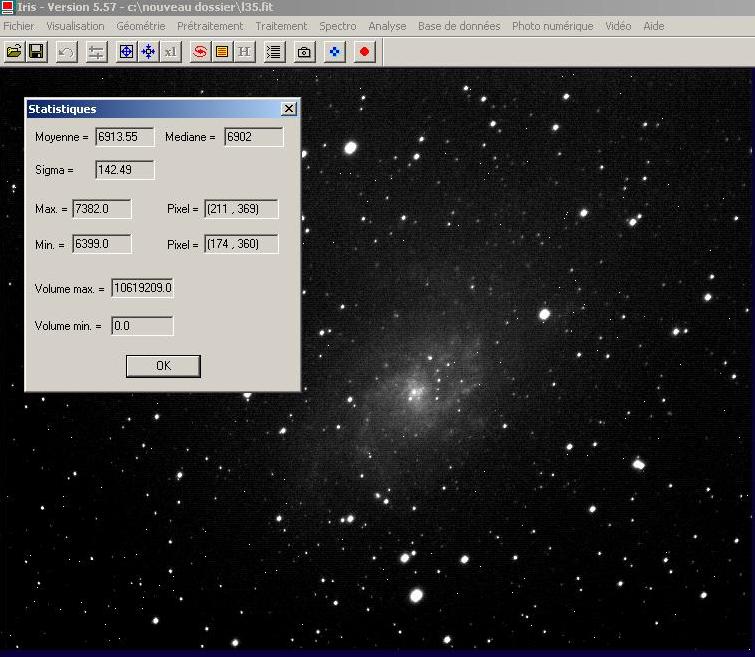755x657 pixels.
Task: Click the indented text lines icon
Action: [x=274, y=51]
